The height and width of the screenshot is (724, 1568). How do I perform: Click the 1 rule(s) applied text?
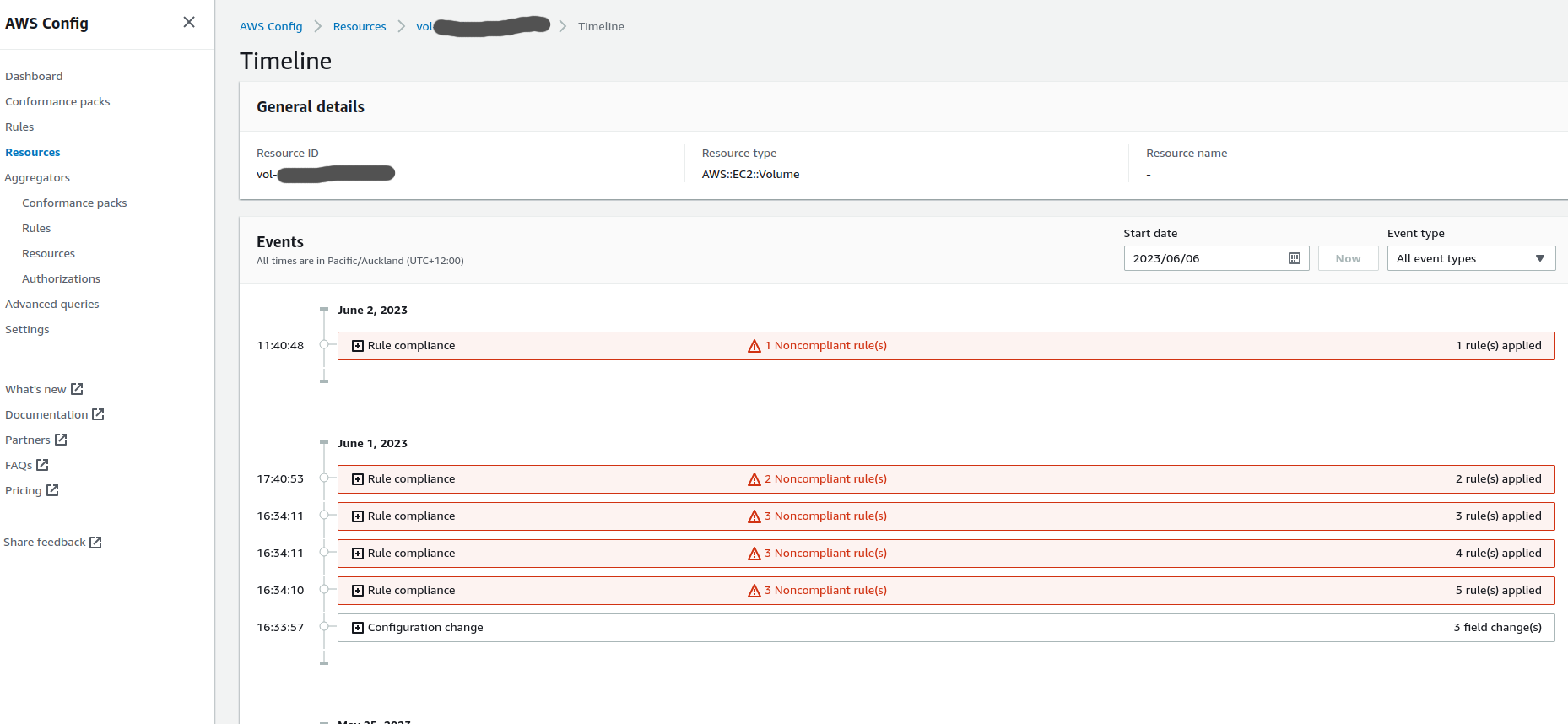(x=1499, y=346)
